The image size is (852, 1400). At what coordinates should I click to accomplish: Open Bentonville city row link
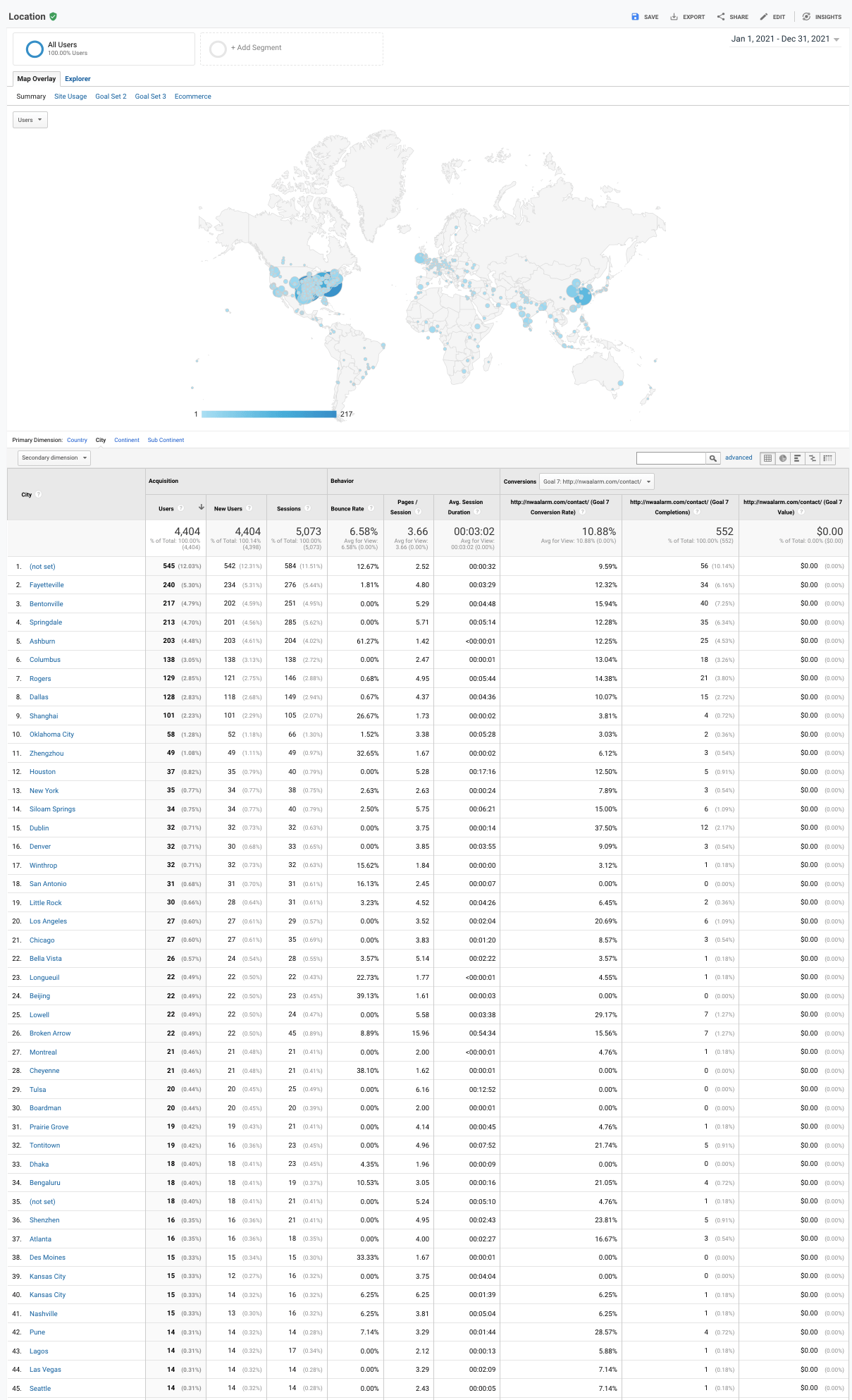(47, 604)
